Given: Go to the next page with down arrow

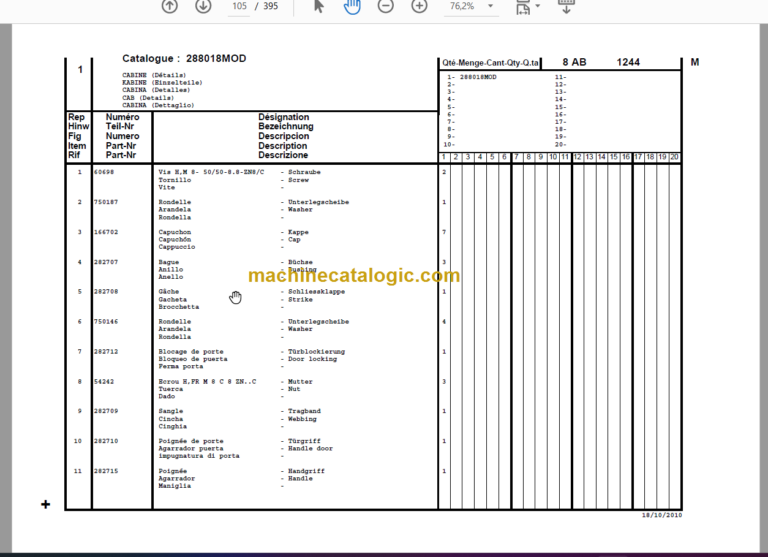Looking at the screenshot, I should 203,6.
